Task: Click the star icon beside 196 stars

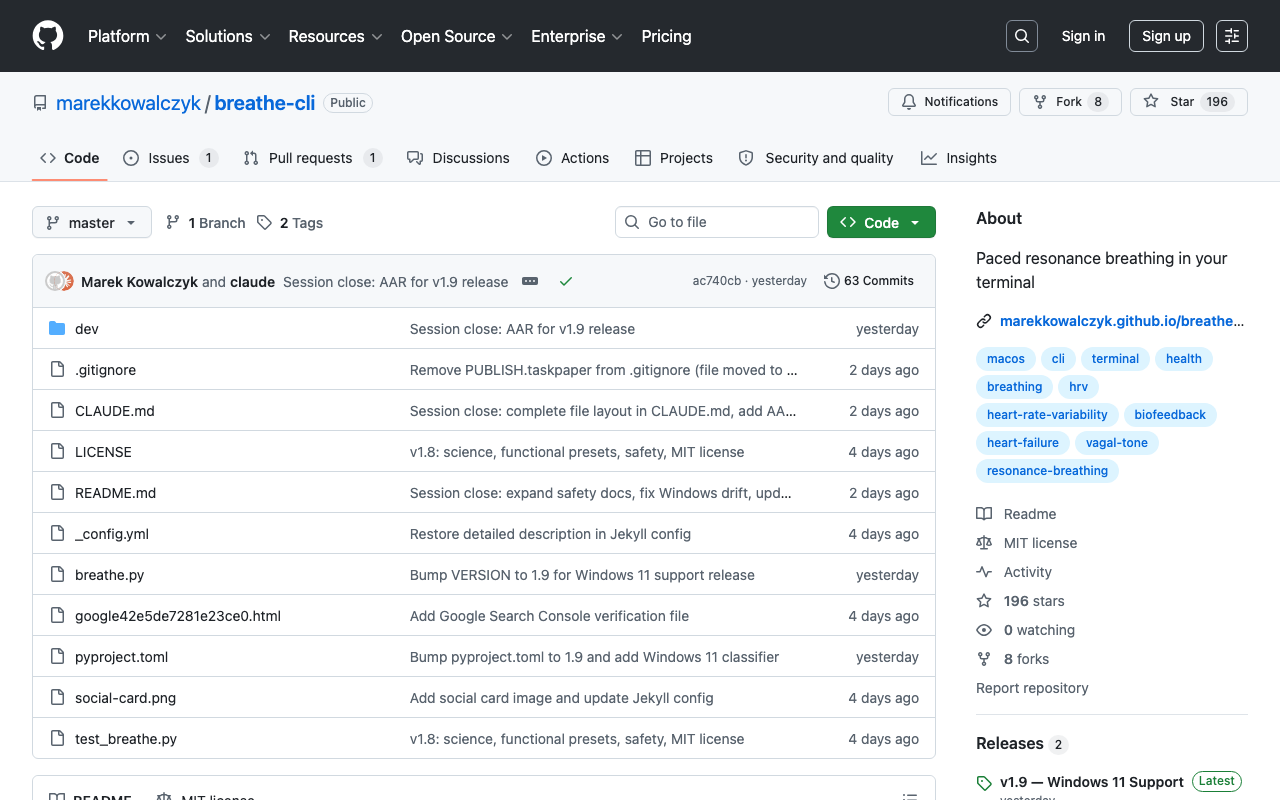Action: (x=984, y=601)
